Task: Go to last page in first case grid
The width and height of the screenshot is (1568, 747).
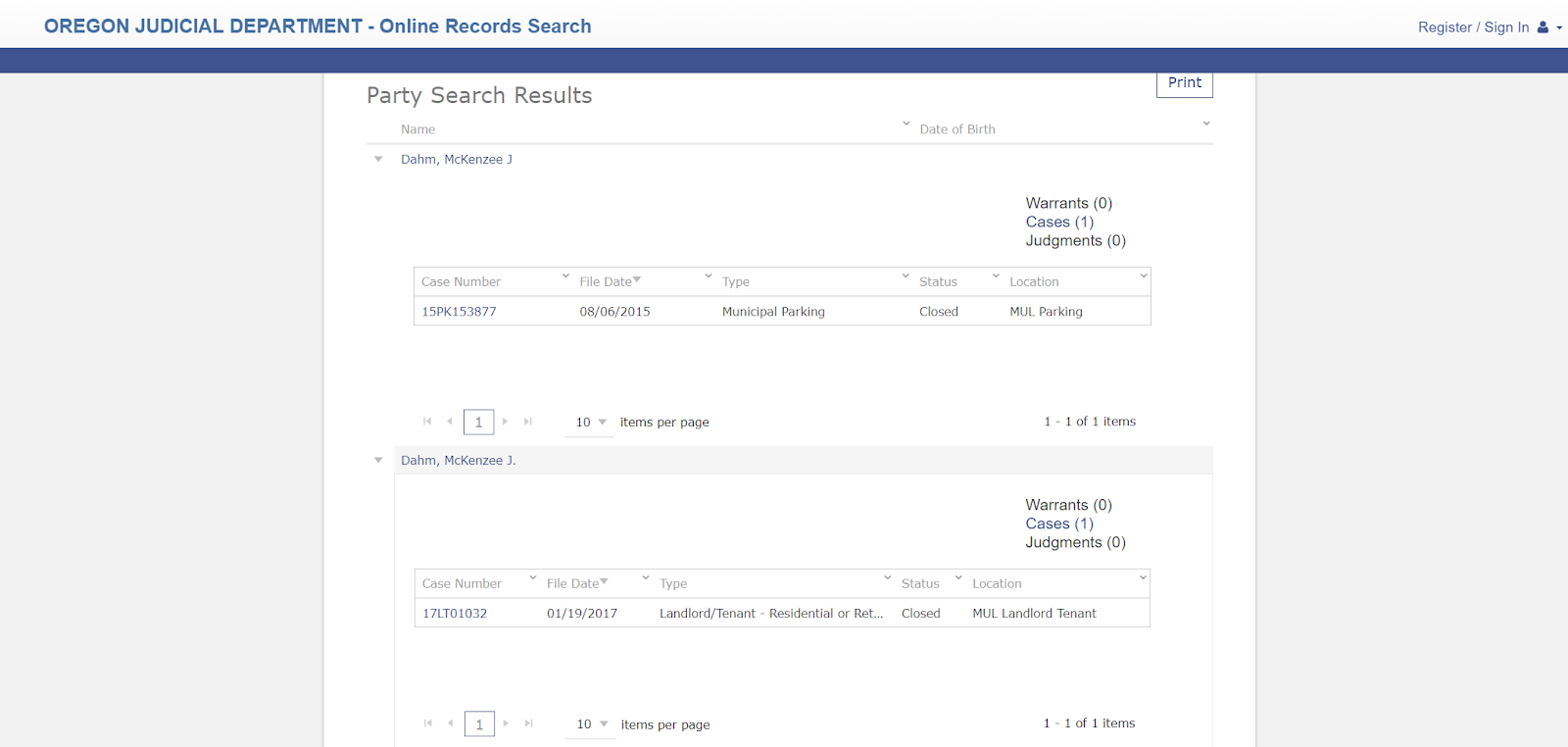Action: click(x=528, y=422)
